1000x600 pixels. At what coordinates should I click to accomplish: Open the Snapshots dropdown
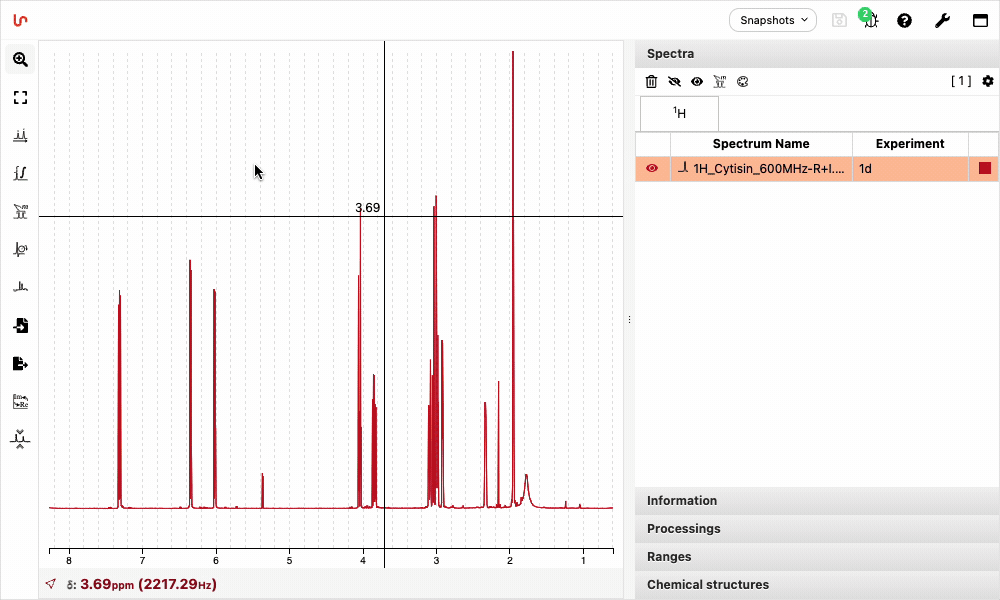pos(773,20)
